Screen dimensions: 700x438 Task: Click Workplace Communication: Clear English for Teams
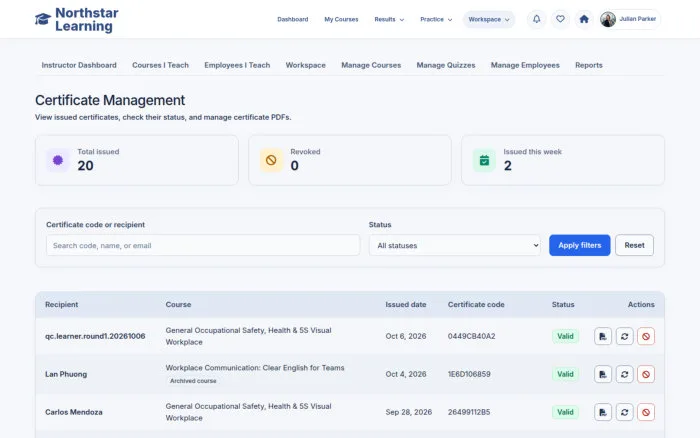click(255, 368)
